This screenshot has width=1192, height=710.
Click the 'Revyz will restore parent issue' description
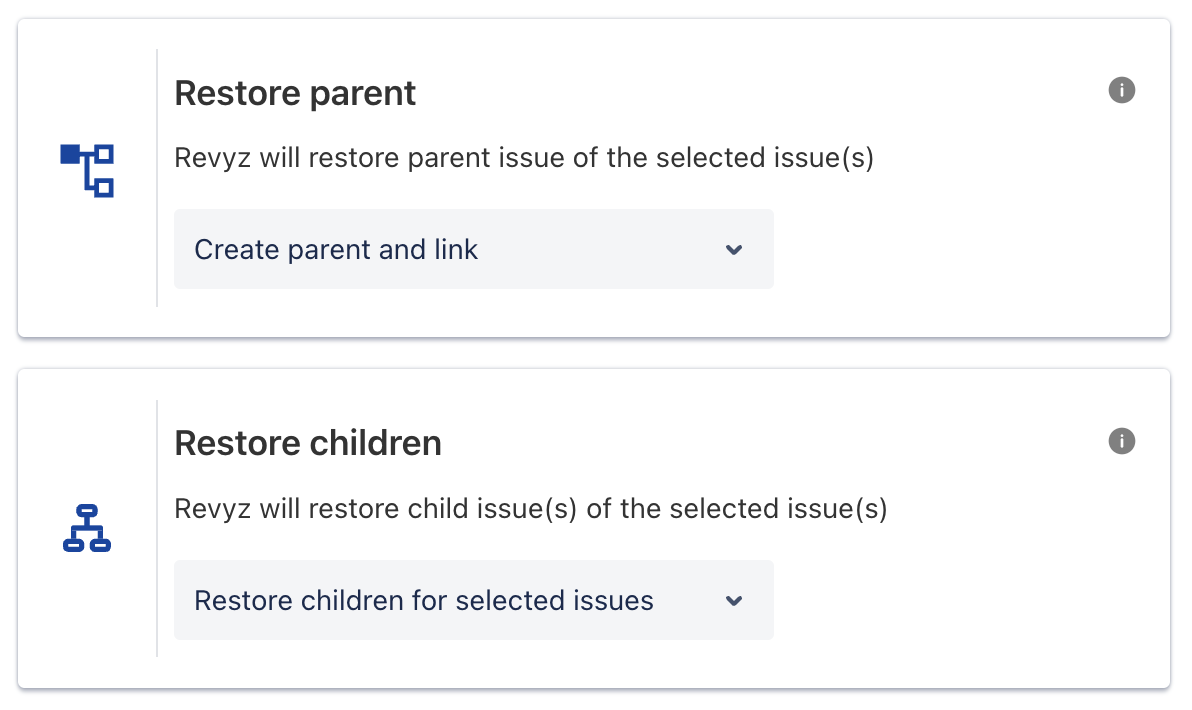pyautogui.click(x=524, y=159)
